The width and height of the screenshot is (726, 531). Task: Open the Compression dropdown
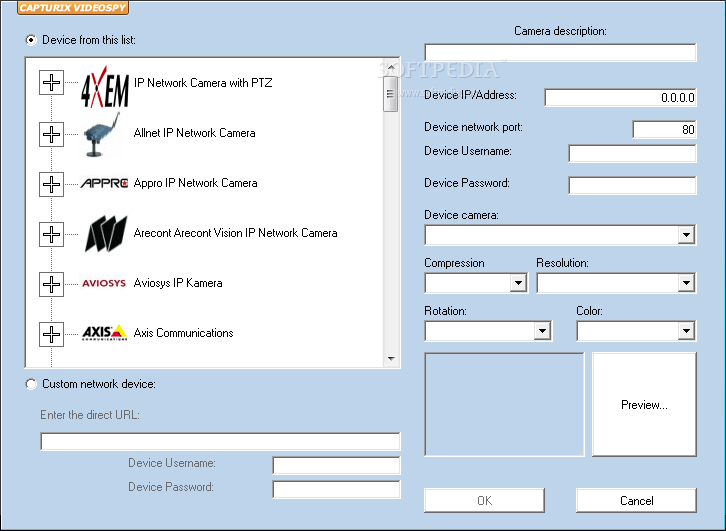518,283
